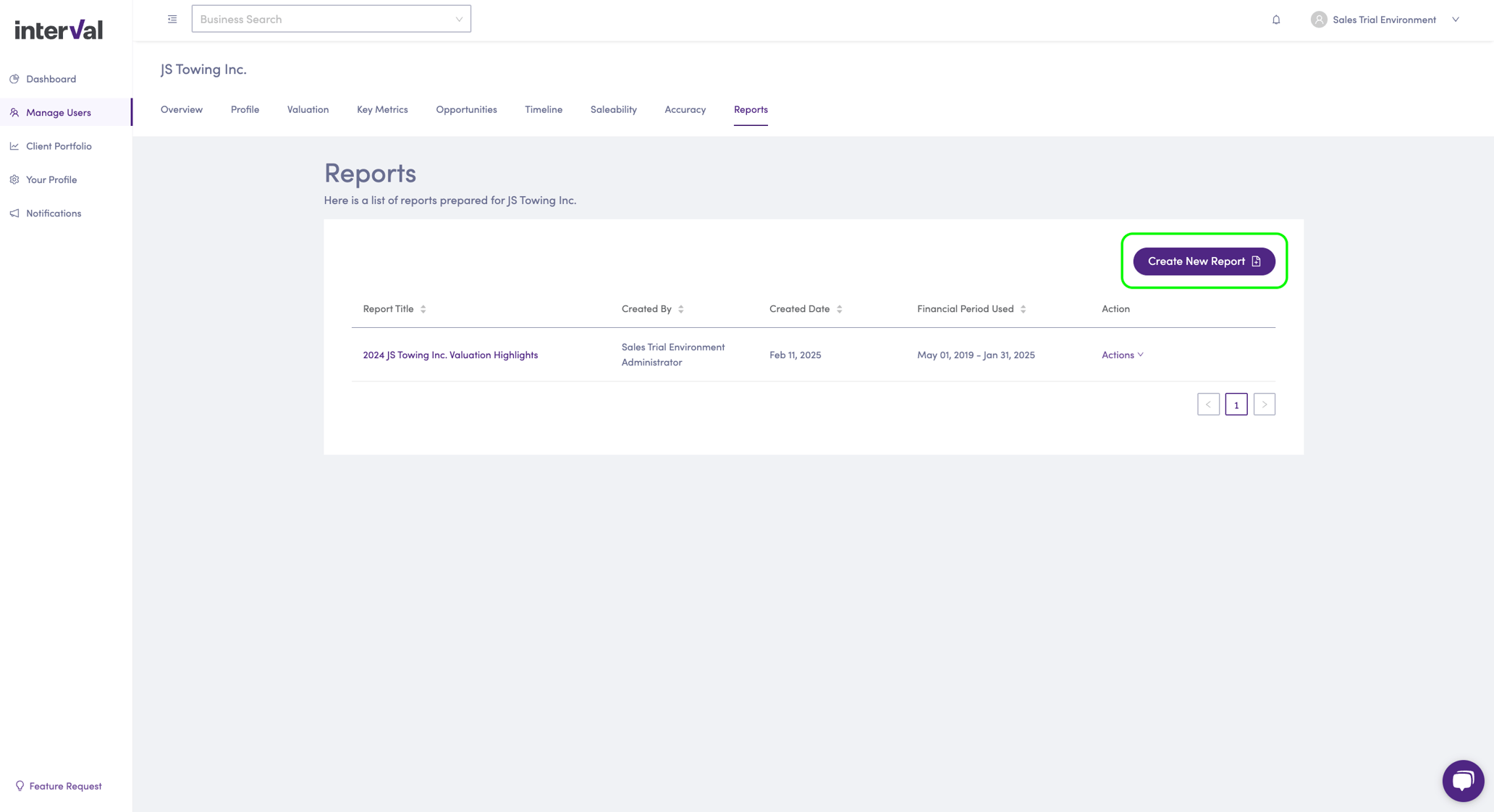Open the chat support bubble

[x=1463, y=780]
